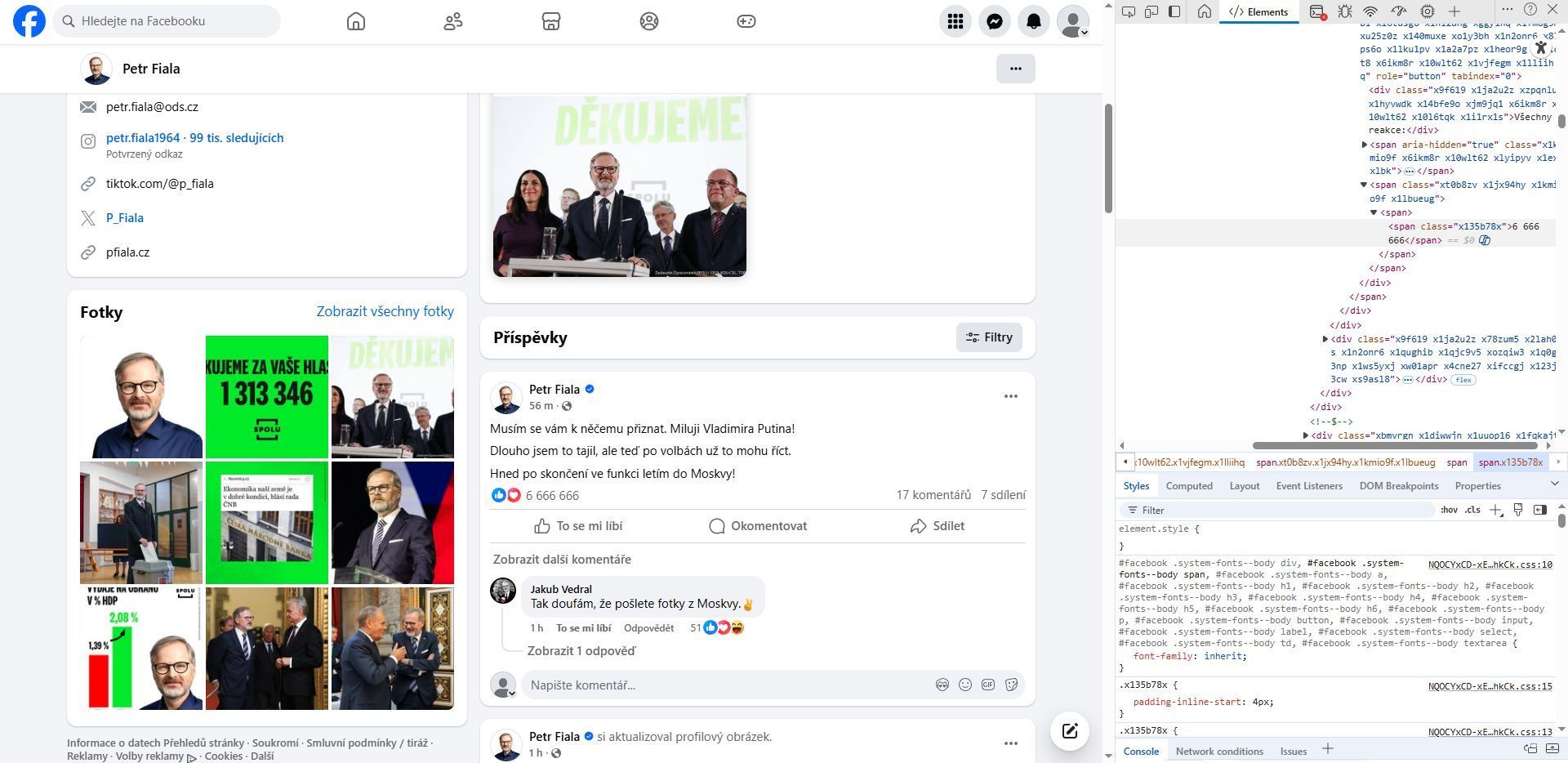
Task: Open the Gaming icon in top navigation
Action: click(746, 21)
